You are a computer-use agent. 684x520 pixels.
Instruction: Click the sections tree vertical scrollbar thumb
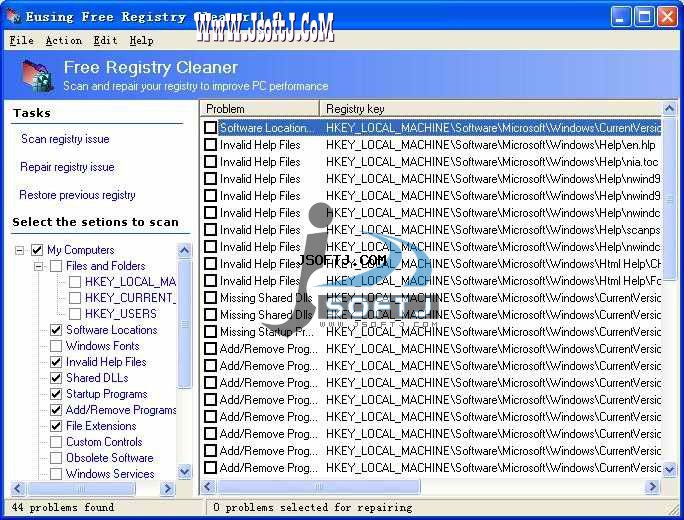[x=185, y=324]
